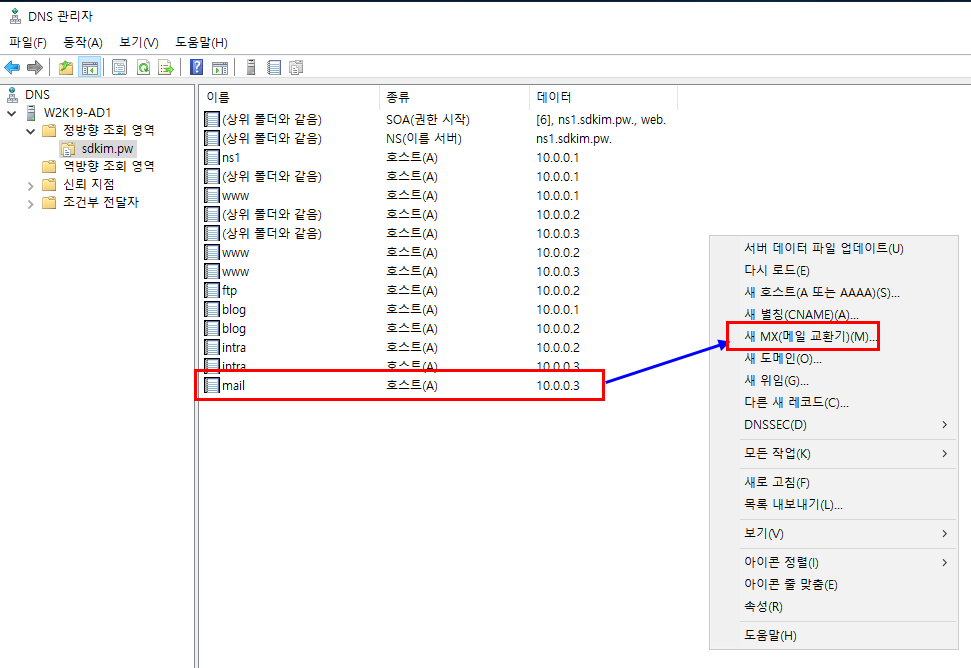Toggle the action pane toolbar icon
This screenshot has height=668, width=971.
220,67
